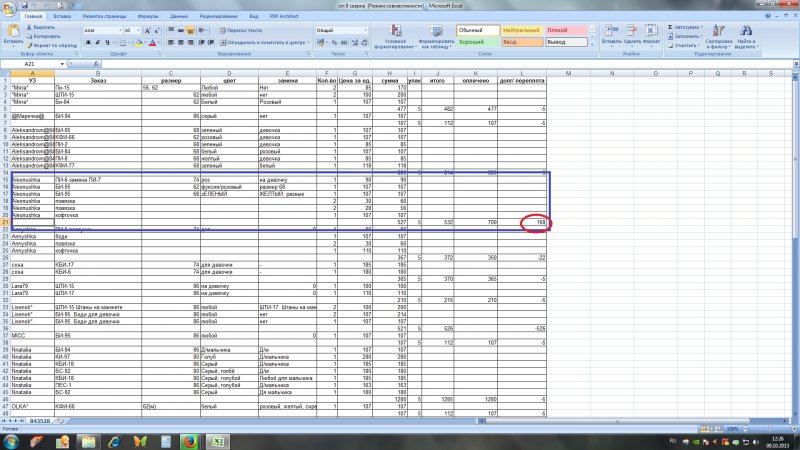The image size is (800, 450).
Task: Center text horizontally
Action: [x=181, y=43]
